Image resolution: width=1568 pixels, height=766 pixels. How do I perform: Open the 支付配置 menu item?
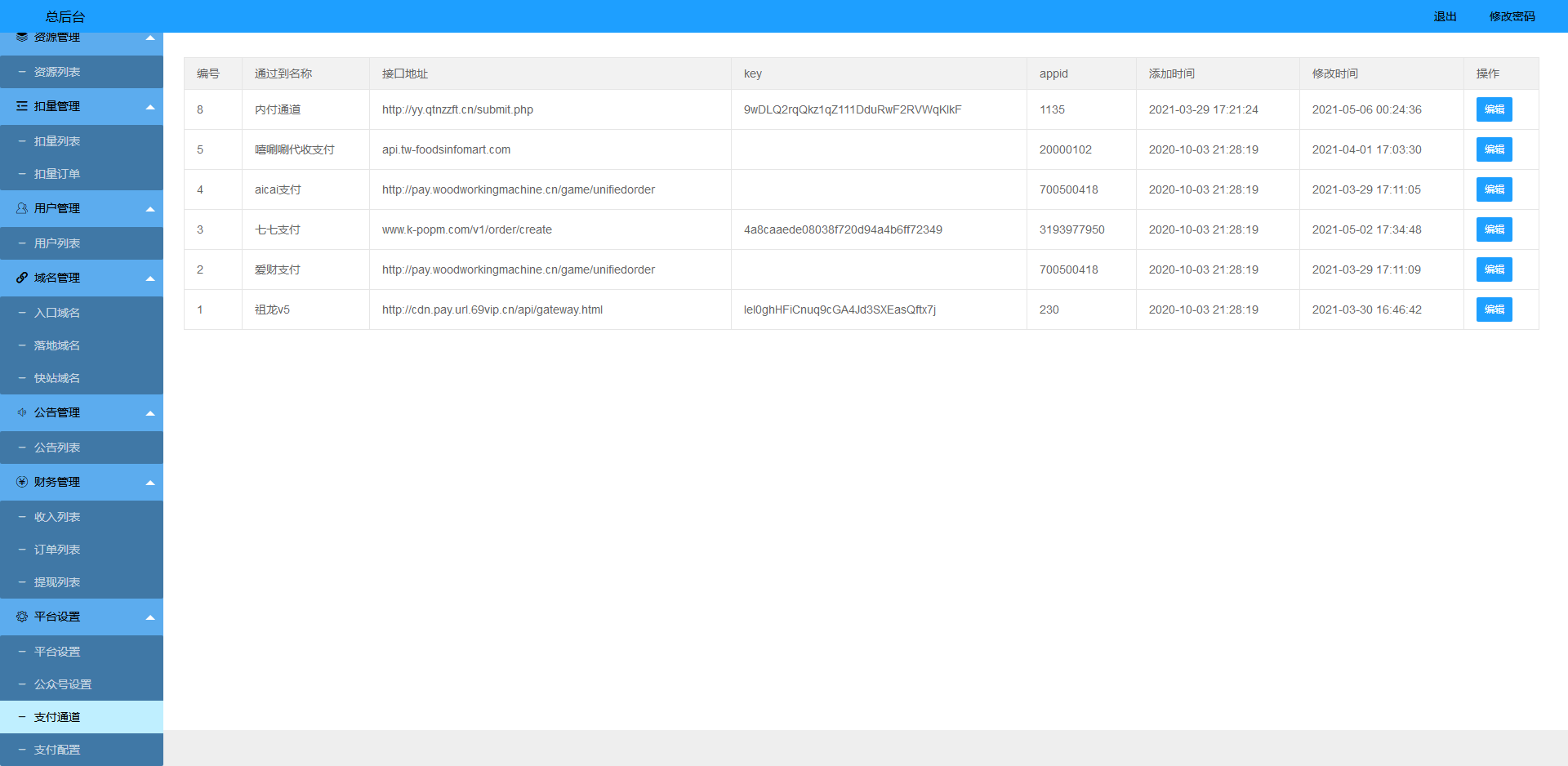click(x=57, y=750)
